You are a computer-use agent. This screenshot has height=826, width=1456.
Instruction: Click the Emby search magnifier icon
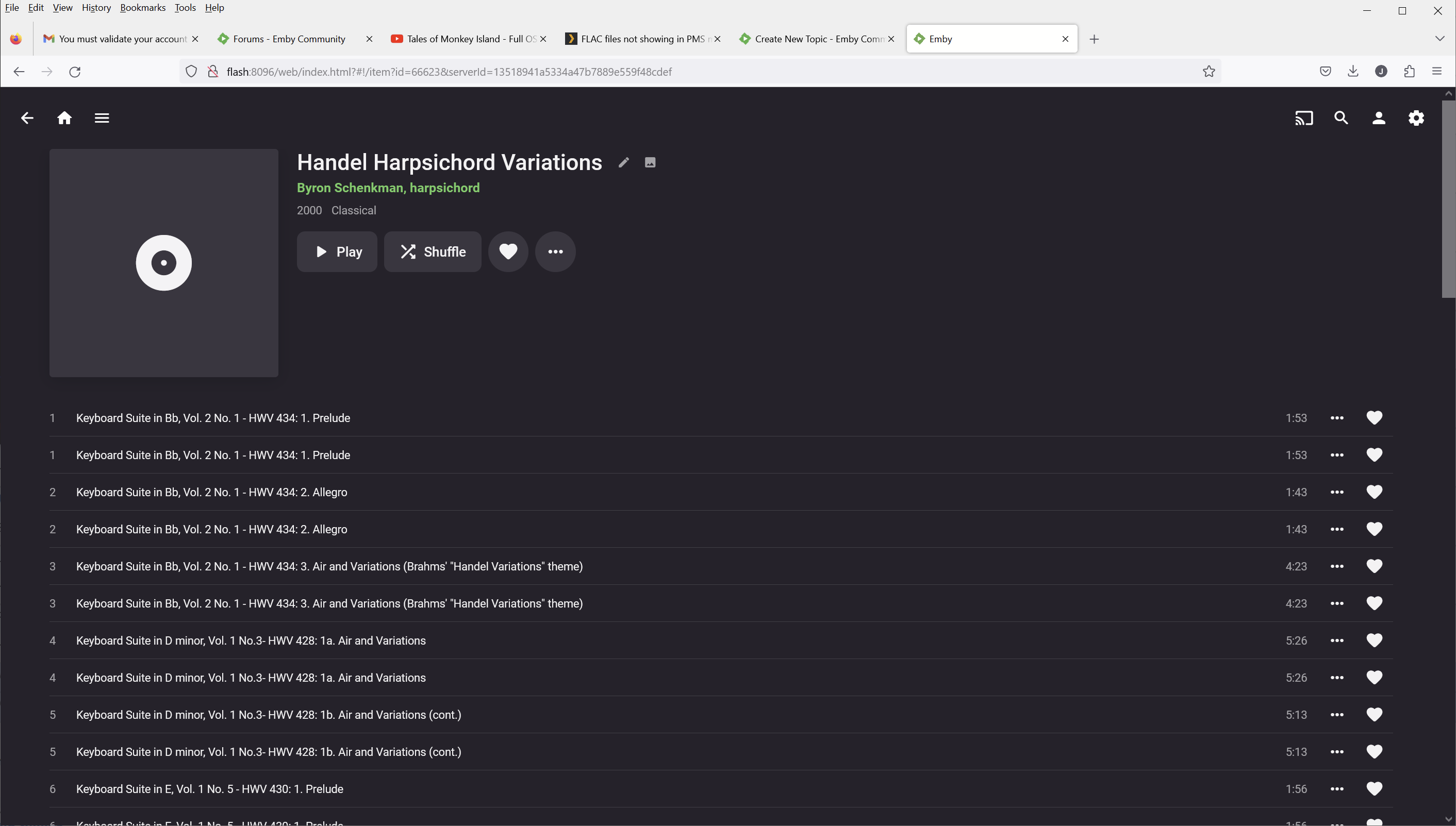[x=1342, y=118]
